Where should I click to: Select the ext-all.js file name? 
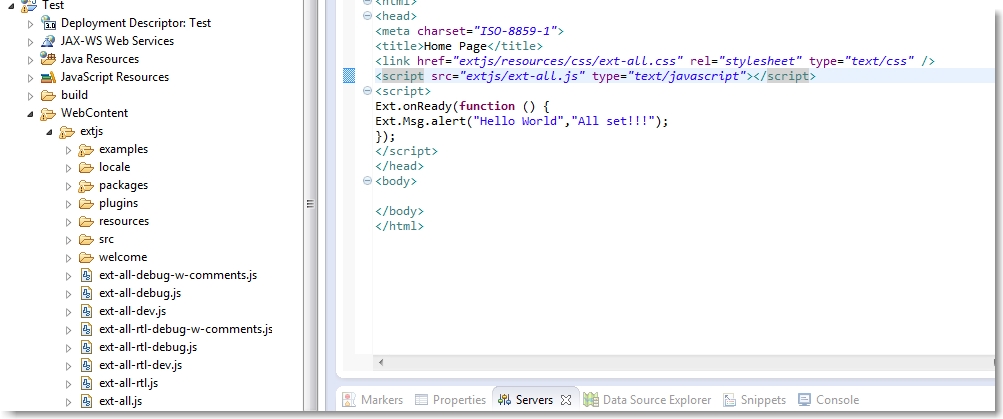click(x=120, y=401)
